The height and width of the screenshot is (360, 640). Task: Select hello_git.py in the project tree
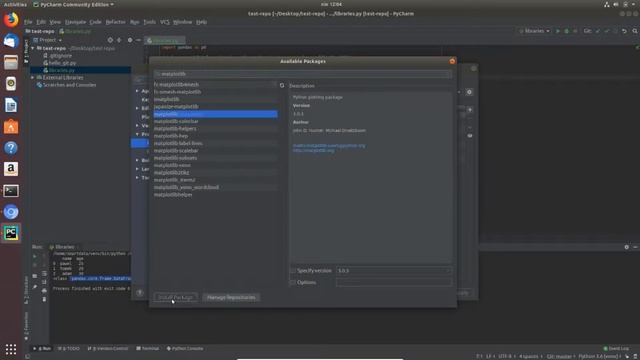62,63
